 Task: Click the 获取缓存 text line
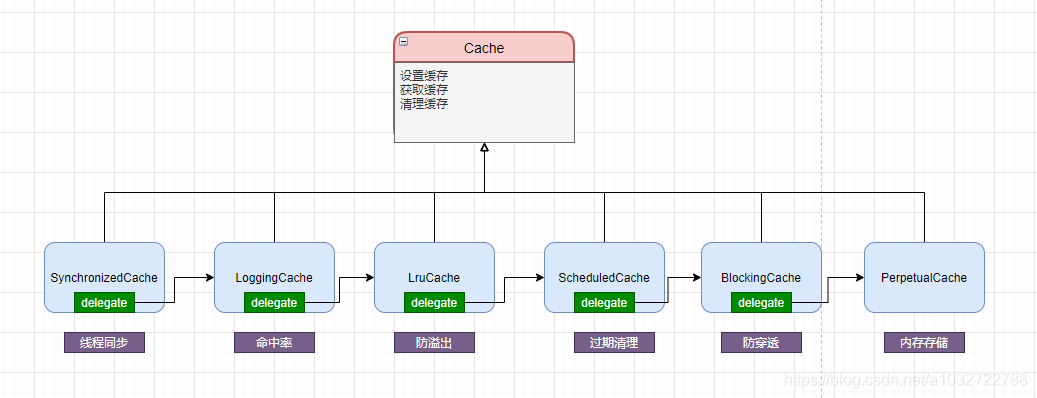pyautogui.click(x=424, y=90)
